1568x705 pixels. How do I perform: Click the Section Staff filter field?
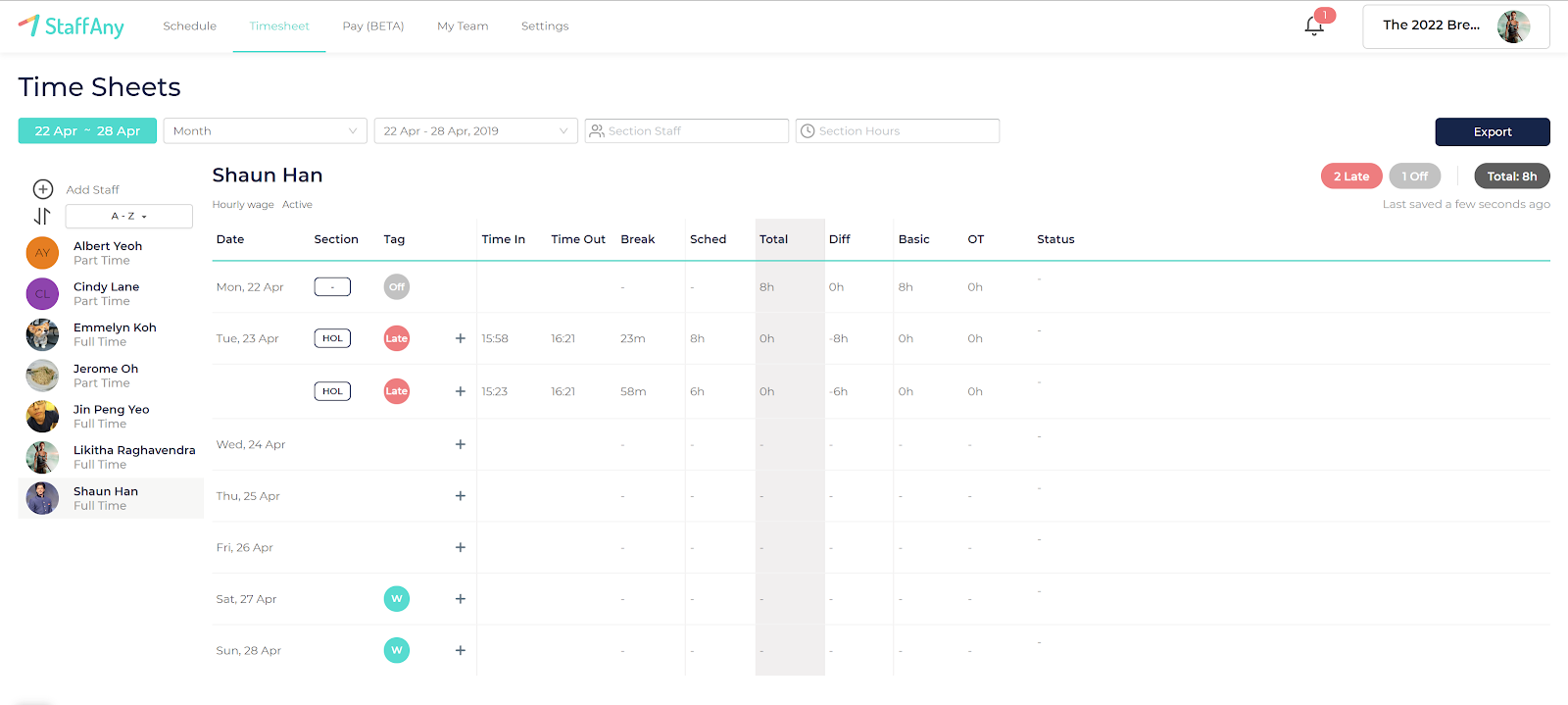687,130
